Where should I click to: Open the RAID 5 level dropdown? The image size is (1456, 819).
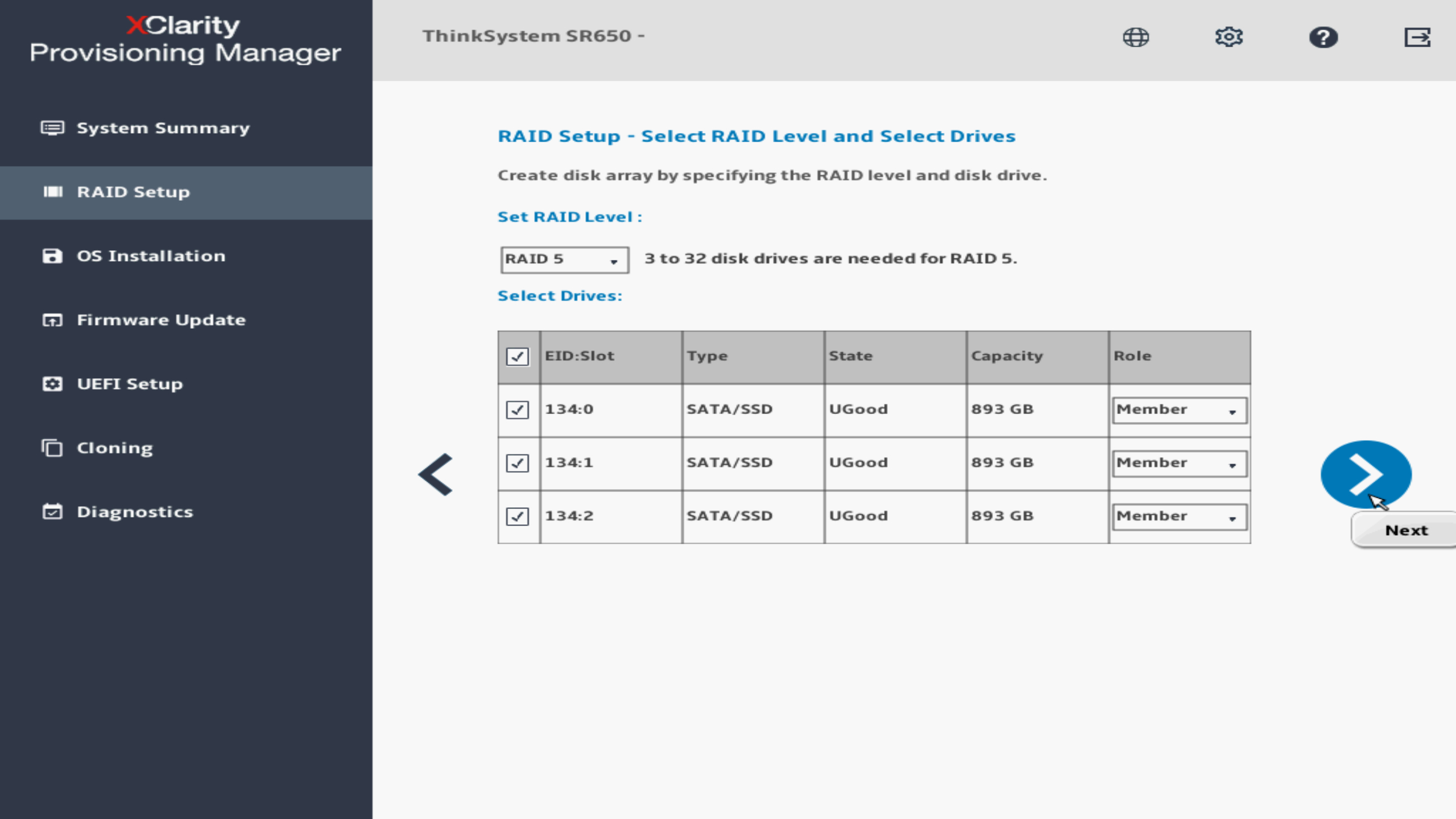coord(565,260)
